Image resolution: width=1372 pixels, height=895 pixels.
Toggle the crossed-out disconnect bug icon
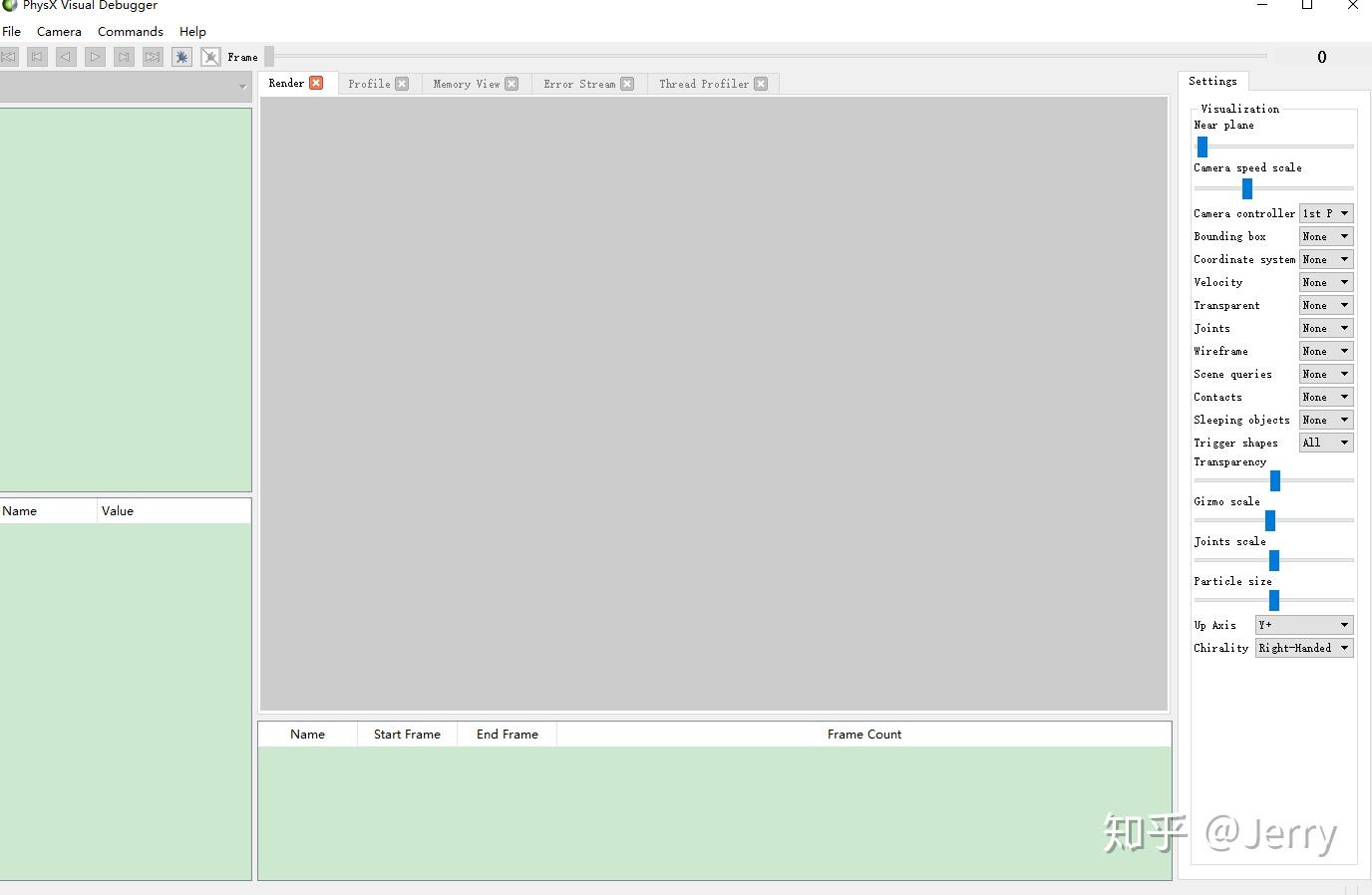210,57
